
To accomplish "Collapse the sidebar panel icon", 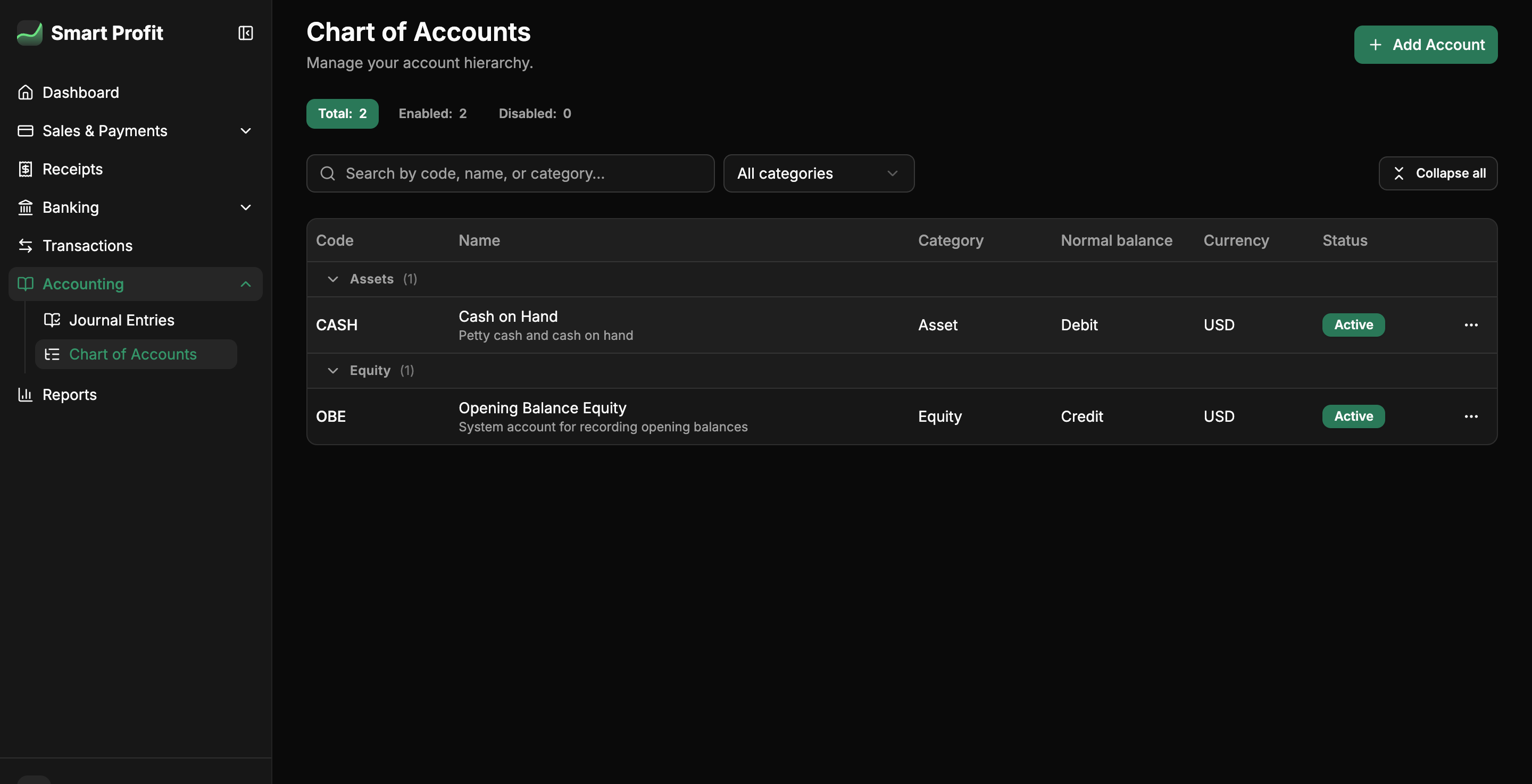I will (246, 33).
